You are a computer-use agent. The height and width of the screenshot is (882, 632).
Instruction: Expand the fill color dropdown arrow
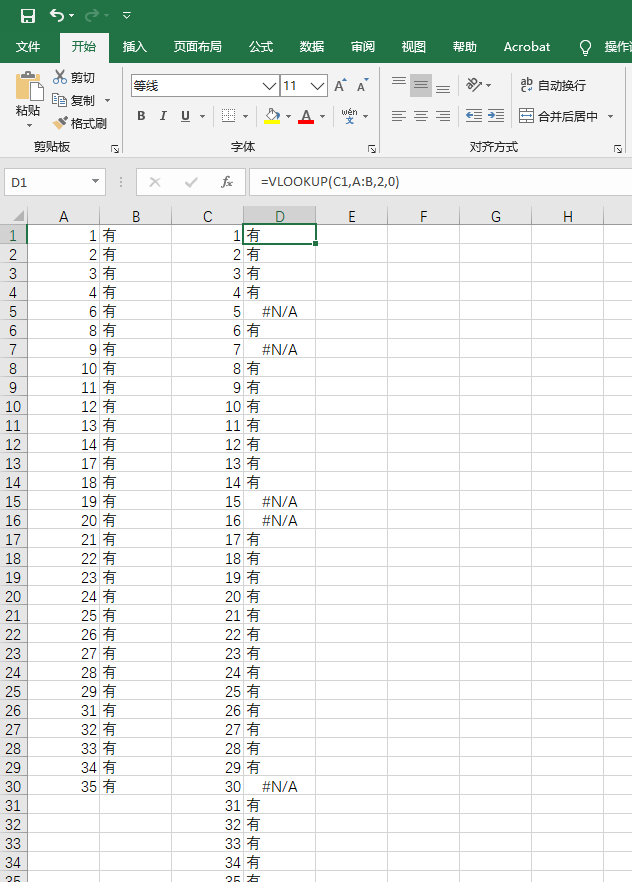(288, 116)
